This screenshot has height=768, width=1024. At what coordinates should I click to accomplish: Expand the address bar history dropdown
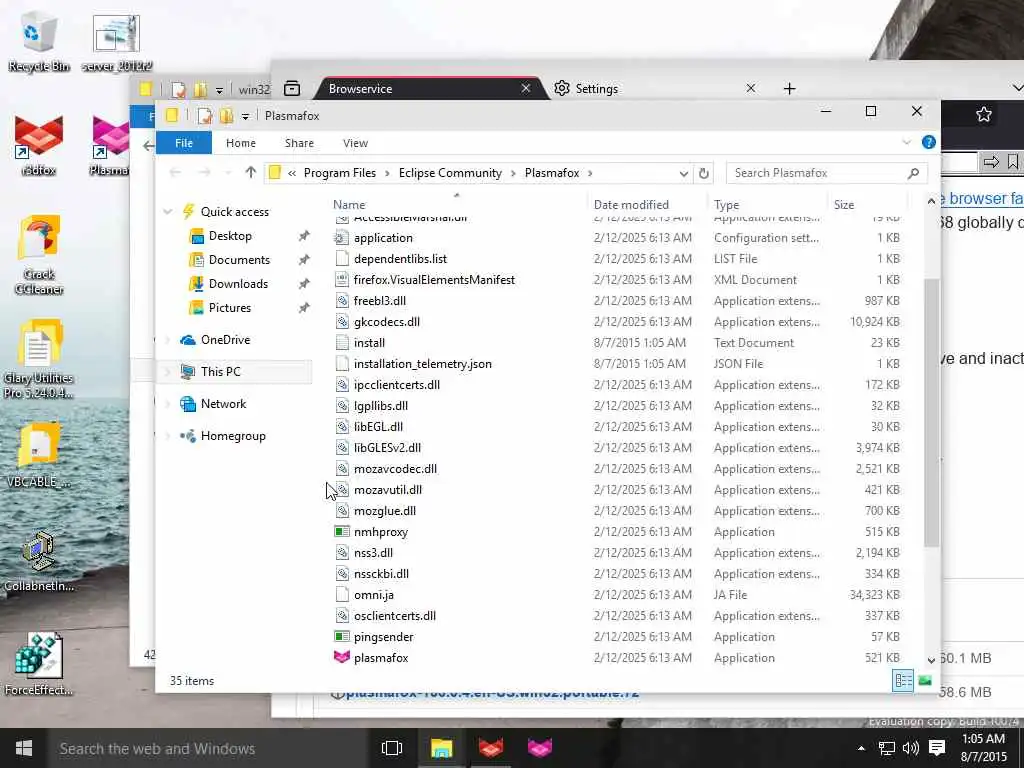point(683,173)
